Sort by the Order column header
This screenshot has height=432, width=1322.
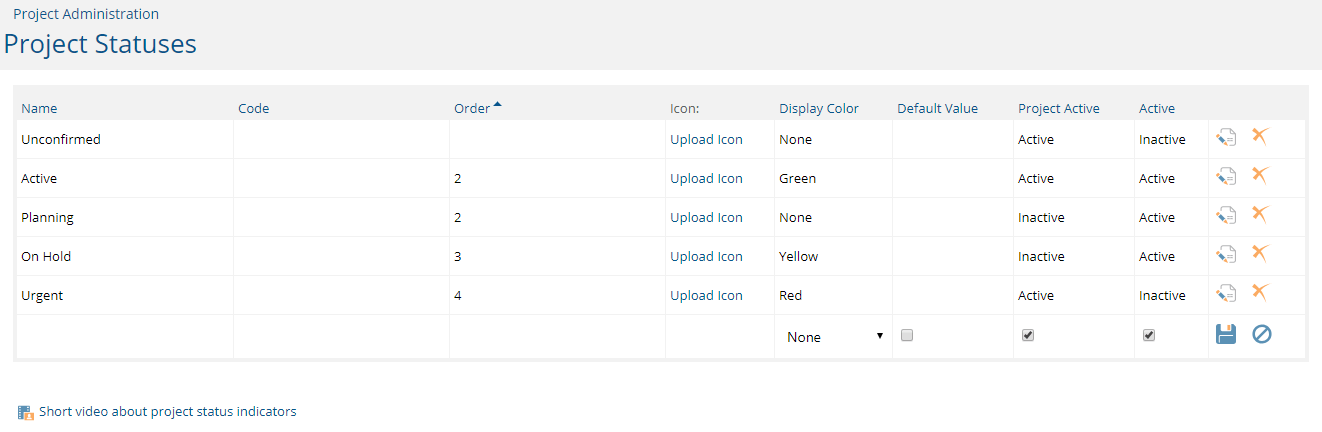472,108
